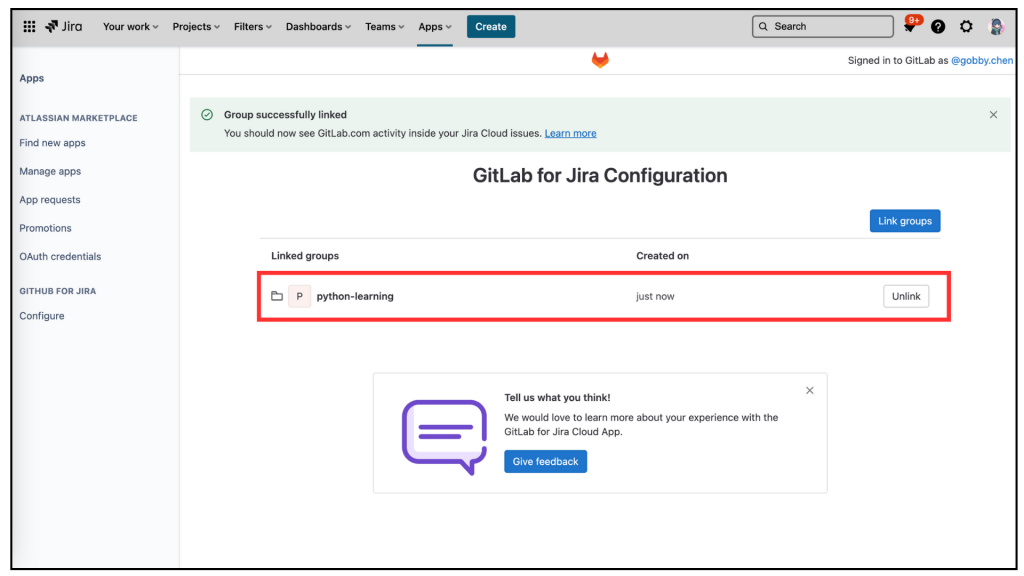Click the Created on column header
This screenshot has width=1024, height=576.
662,256
